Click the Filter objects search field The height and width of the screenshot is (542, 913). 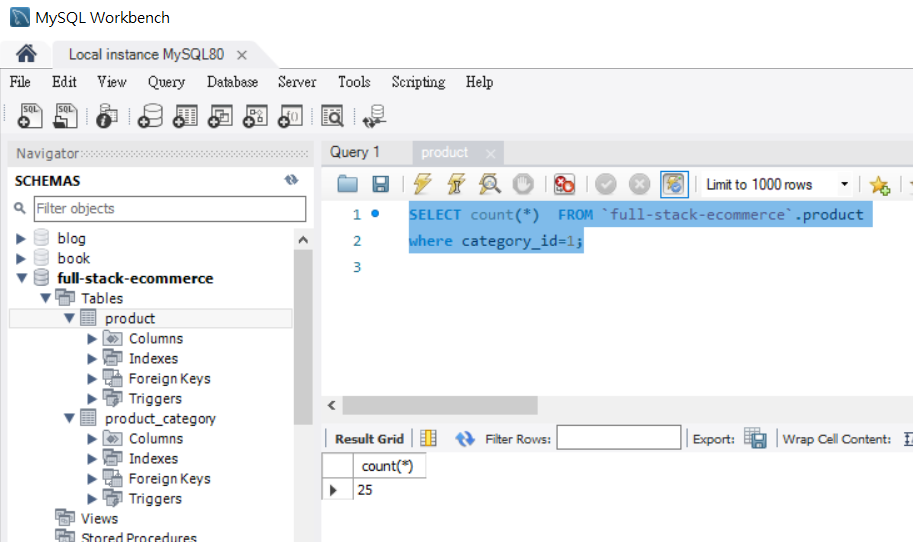point(170,208)
